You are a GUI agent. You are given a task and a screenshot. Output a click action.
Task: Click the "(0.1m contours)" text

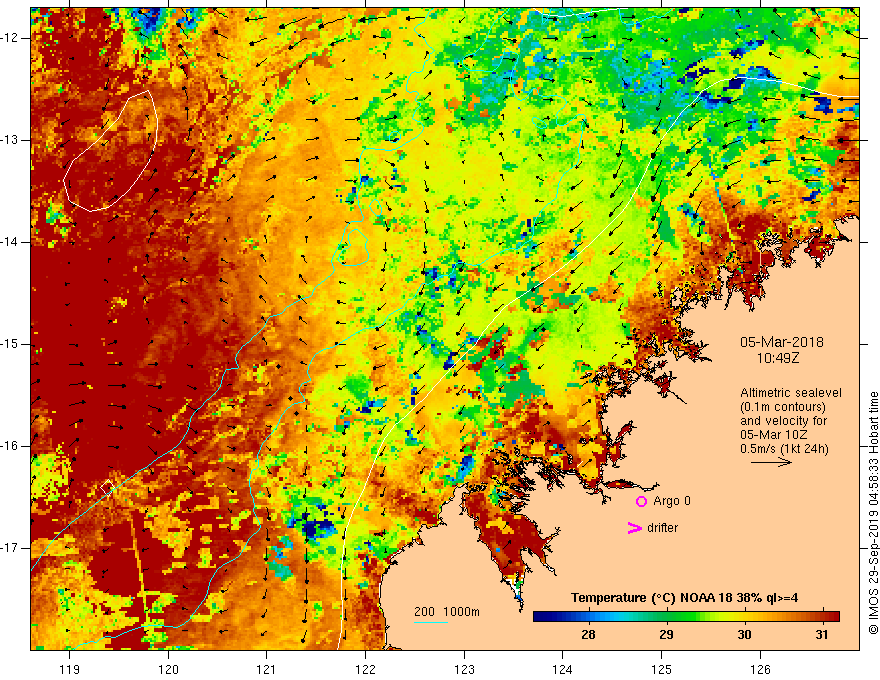783,407
